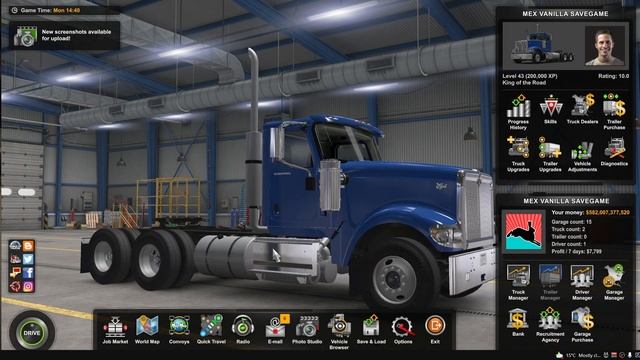Click the microphone icon in the system tray
640x360 pixels.
point(630,355)
